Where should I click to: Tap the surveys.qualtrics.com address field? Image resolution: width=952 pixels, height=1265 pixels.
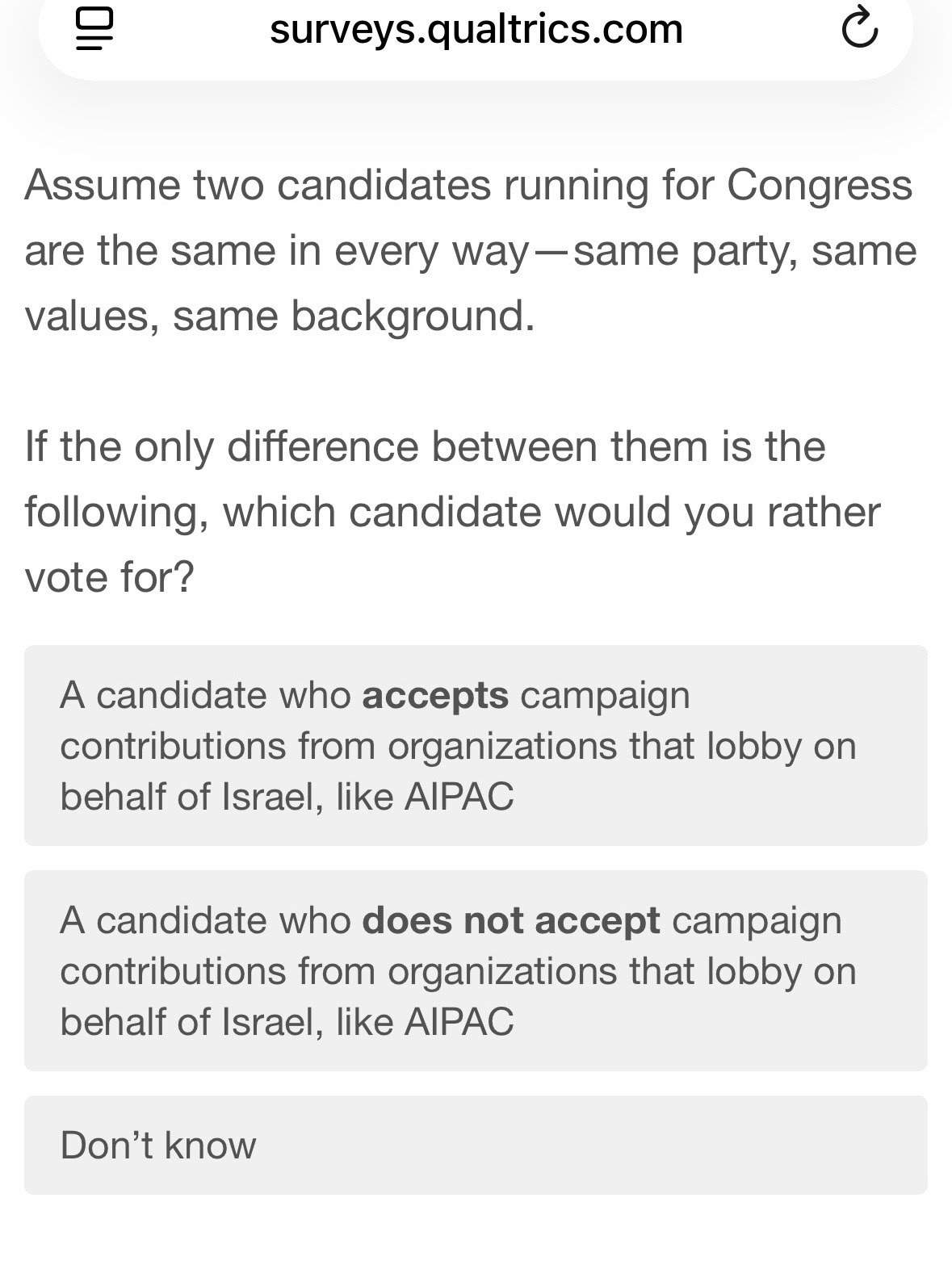tap(476, 30)
